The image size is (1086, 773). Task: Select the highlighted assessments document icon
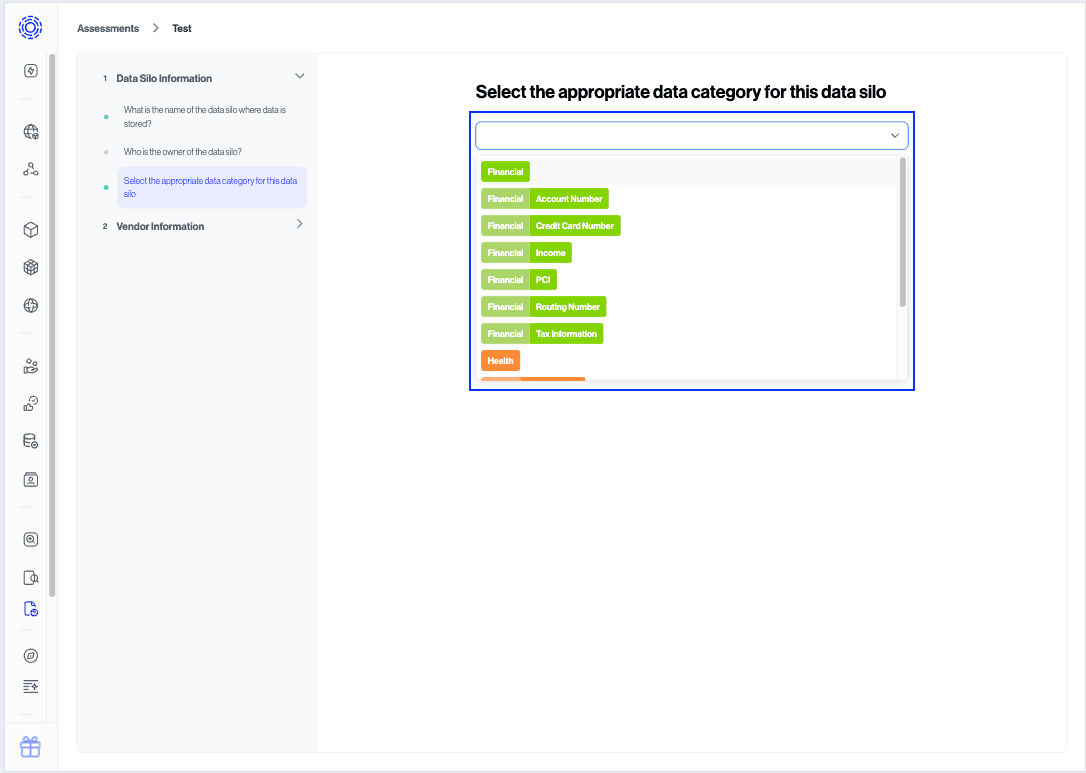(30, 608)
